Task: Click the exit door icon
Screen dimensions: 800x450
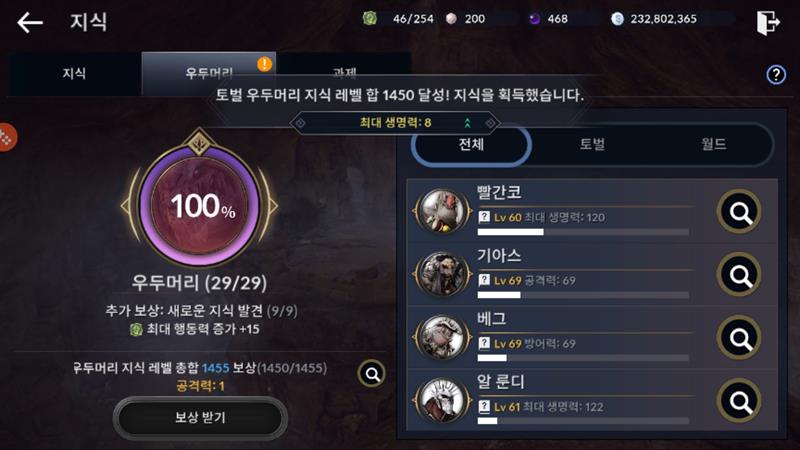Action: tap(767, 22)
